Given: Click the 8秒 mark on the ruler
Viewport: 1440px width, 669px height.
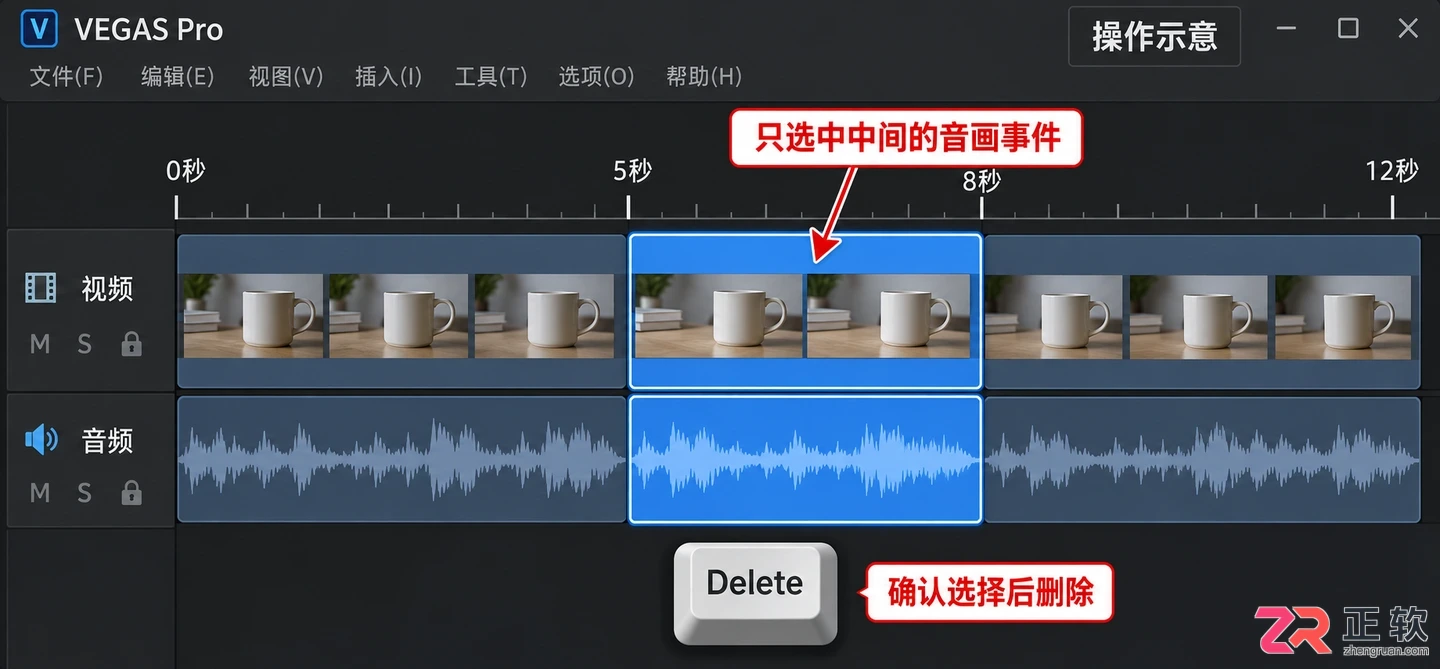Looking at the screenshot, I should pyautogui.click(x=982, y=181).
